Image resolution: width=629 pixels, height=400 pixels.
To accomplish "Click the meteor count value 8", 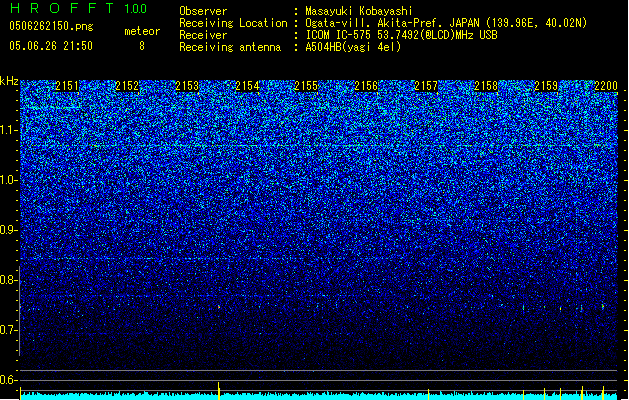I will 142,46.
